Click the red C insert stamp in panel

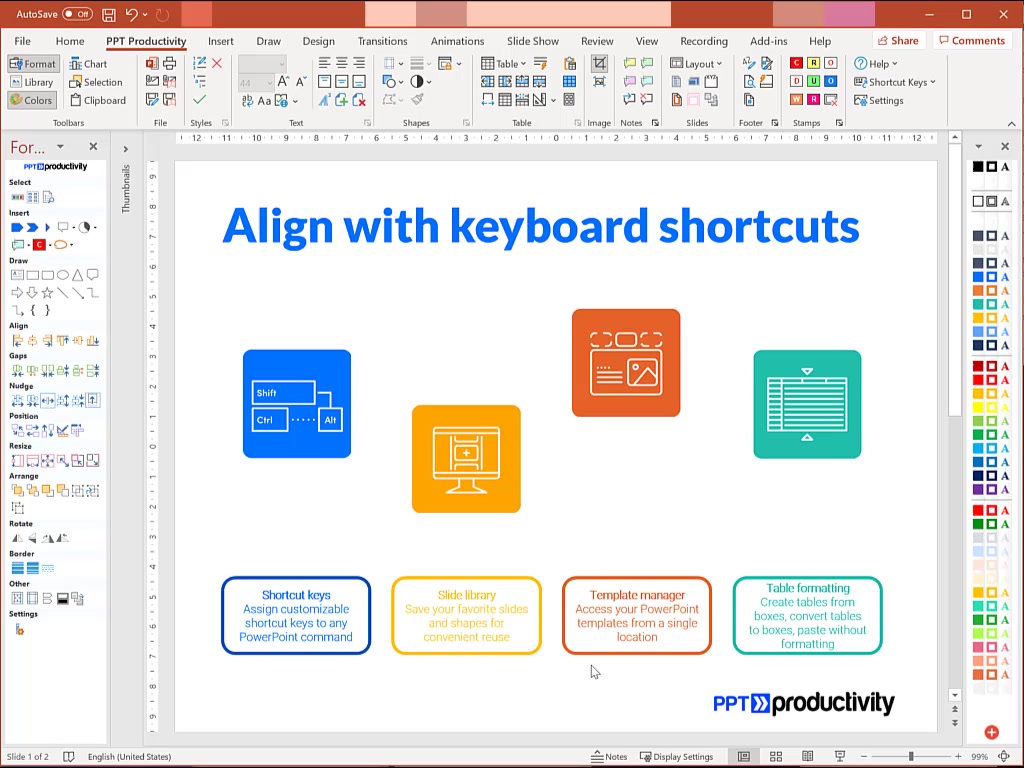point(39,244)
